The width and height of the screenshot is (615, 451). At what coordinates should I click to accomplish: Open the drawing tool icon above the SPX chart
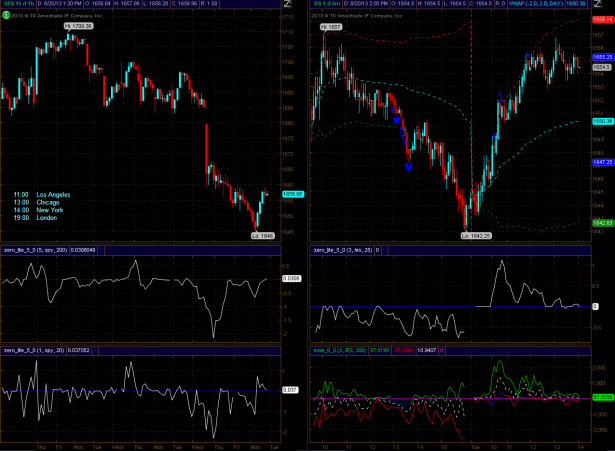coord(287,4)
